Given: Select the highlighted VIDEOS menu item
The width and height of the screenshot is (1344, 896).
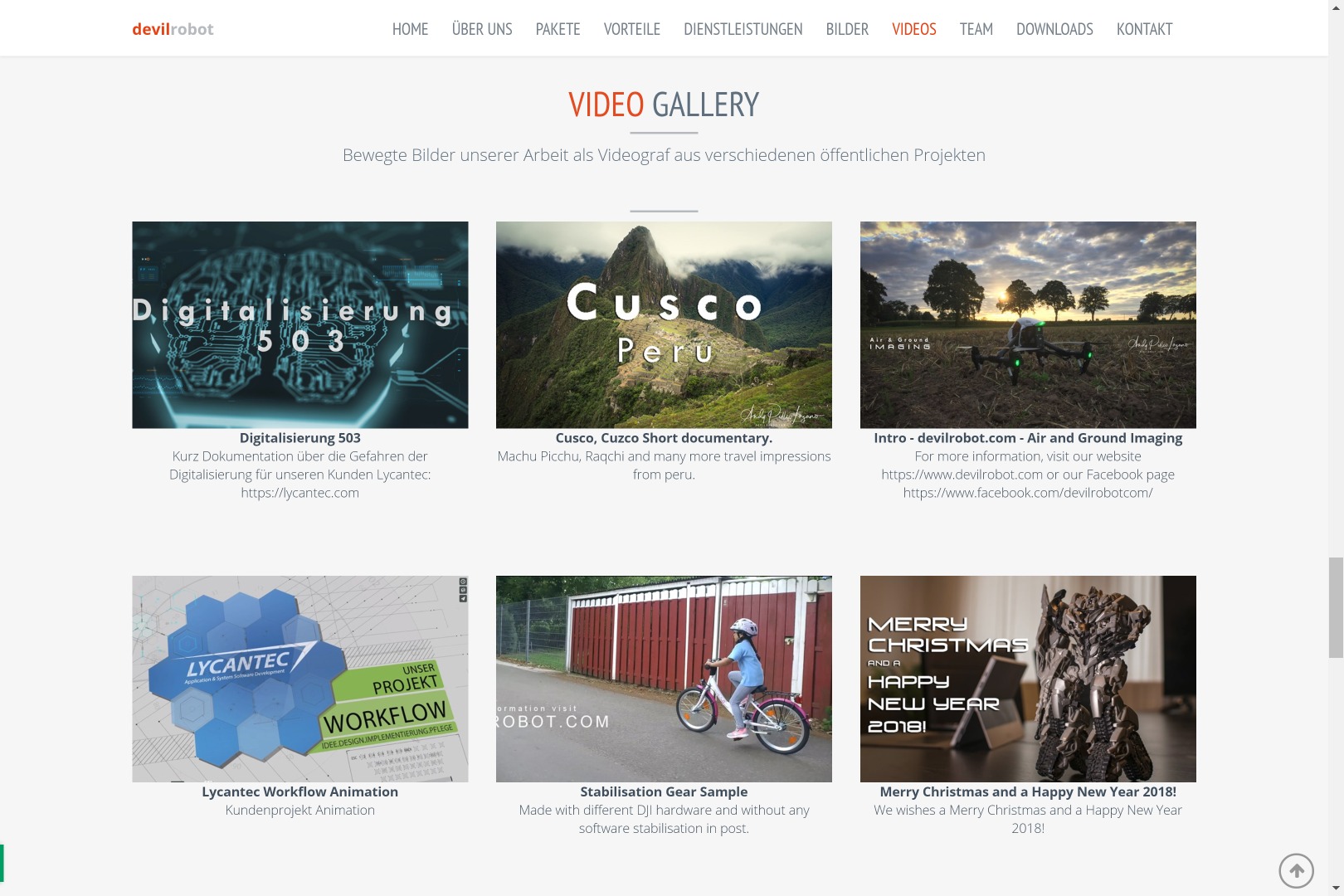Looking at the screenshot, I should [914, 29].
